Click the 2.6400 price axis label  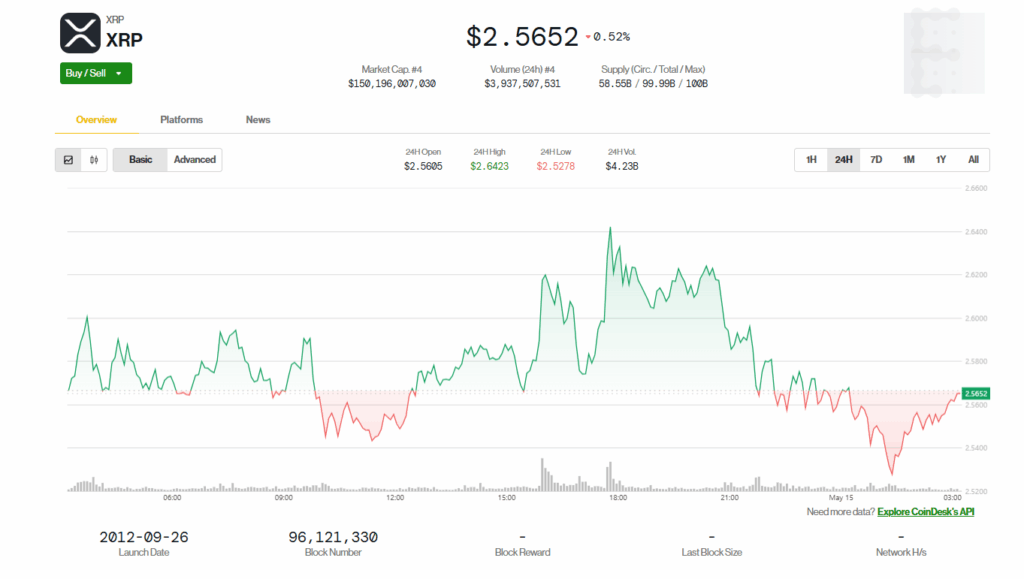click(976, 232)
